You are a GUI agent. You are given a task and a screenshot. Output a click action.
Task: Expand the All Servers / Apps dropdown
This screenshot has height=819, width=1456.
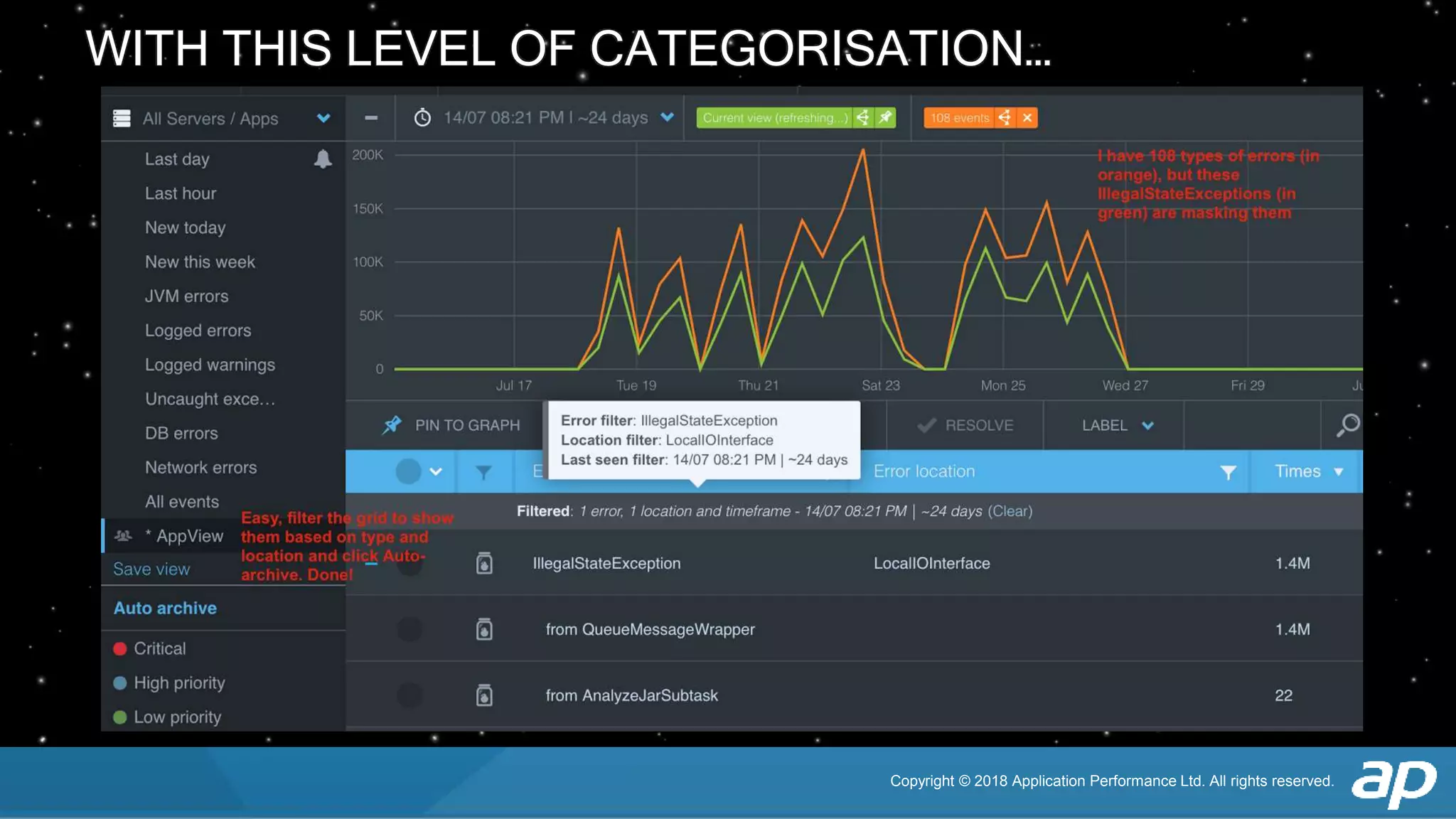coord(323,118)
